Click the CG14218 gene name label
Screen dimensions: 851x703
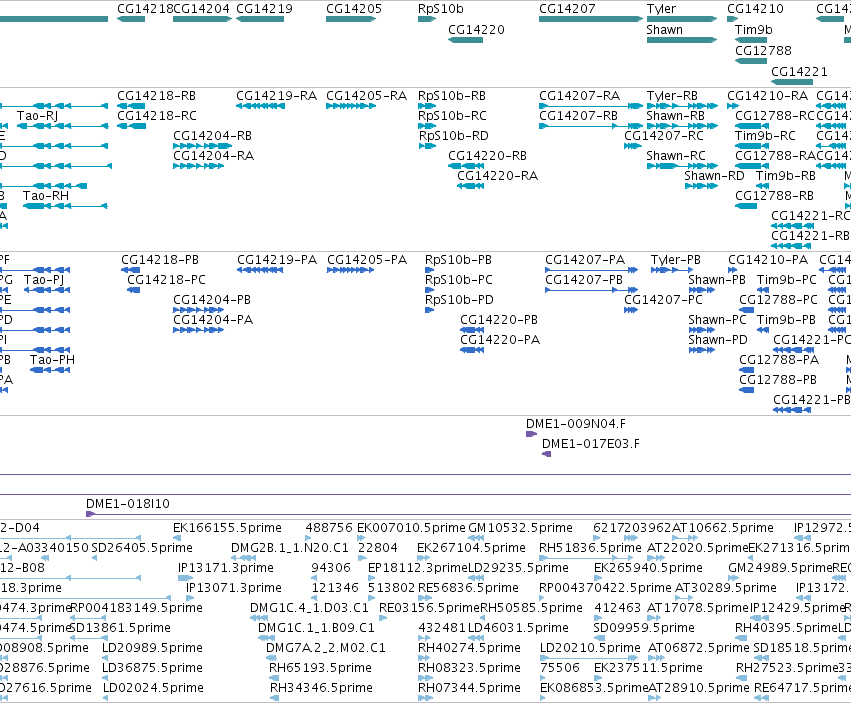145,9
